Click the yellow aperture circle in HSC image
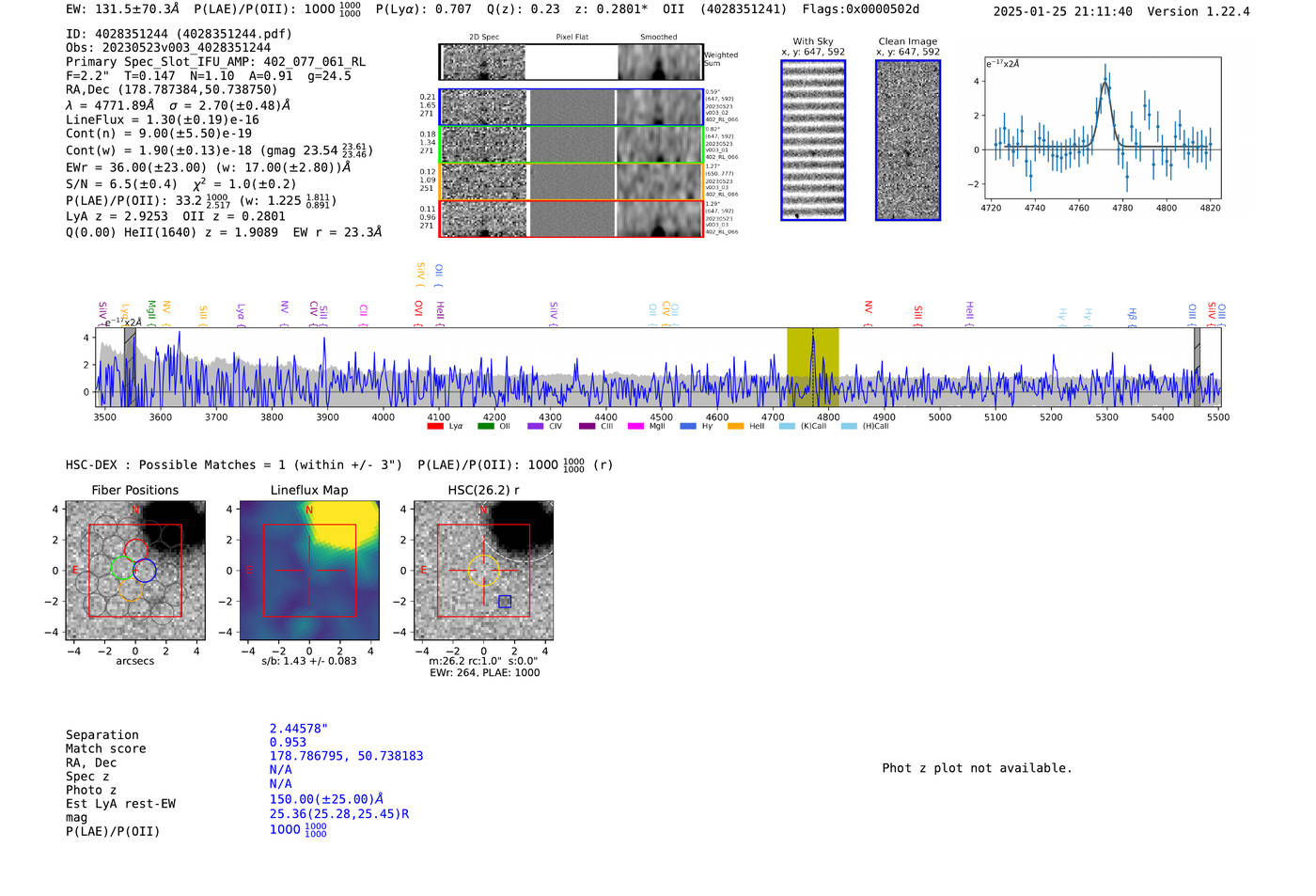The width and height of the screenshot is (1316, 896). pyautogui.click(x=483, y=570)
